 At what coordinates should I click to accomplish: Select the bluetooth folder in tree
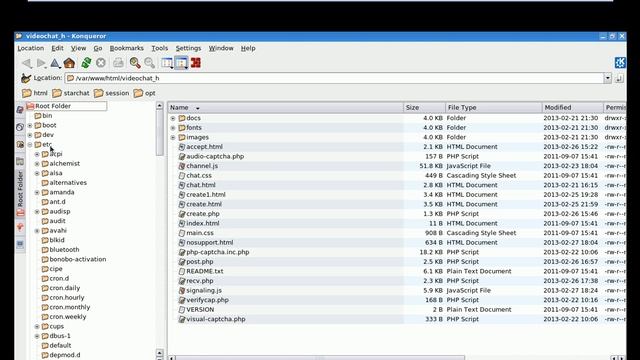click(64, 249)
